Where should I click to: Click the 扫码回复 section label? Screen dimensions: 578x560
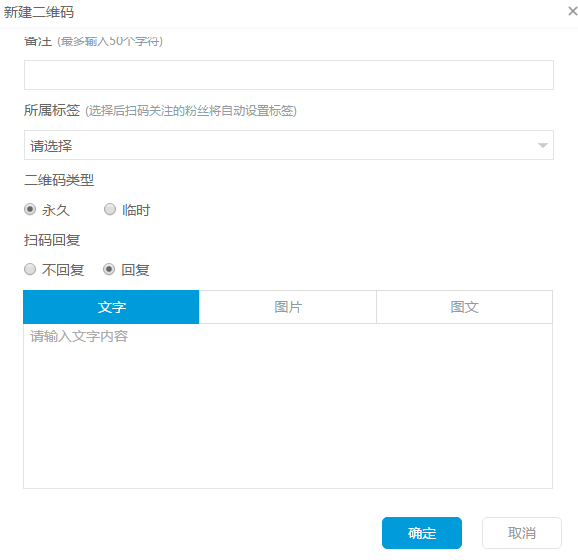click(x=52, y=240)
